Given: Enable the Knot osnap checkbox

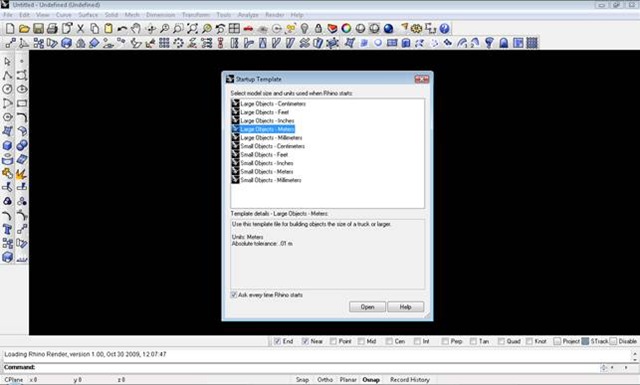Looking at the screenshot, I should click(x=529, y=341).
